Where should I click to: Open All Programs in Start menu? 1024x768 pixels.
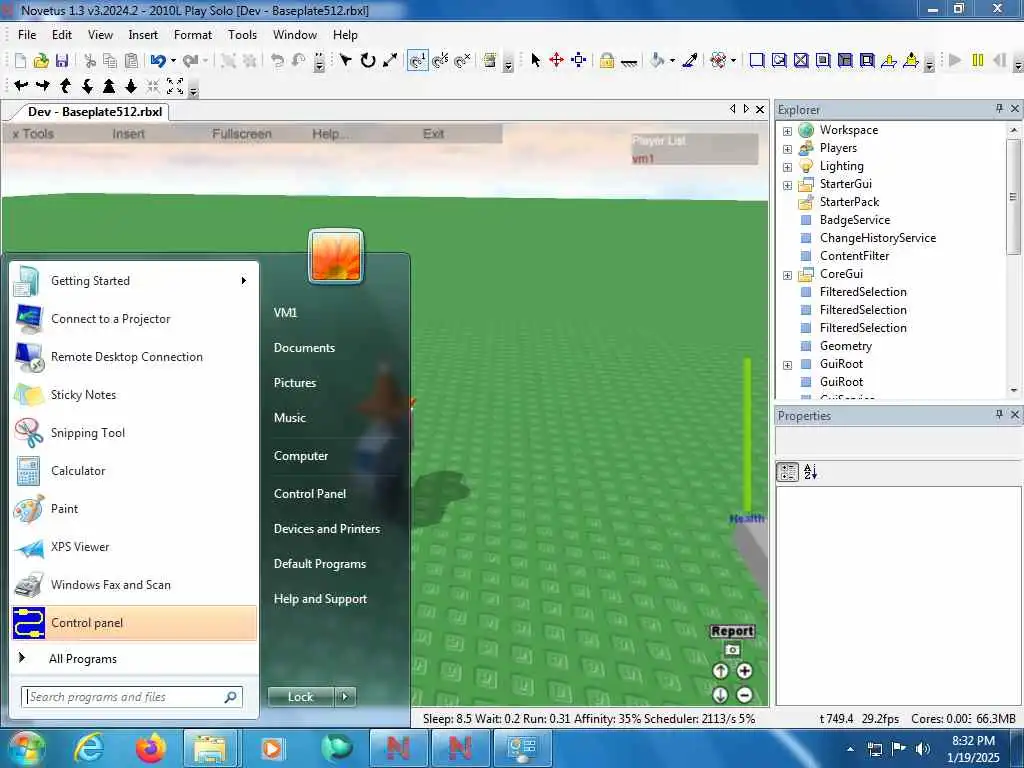[x=83, y=658]
